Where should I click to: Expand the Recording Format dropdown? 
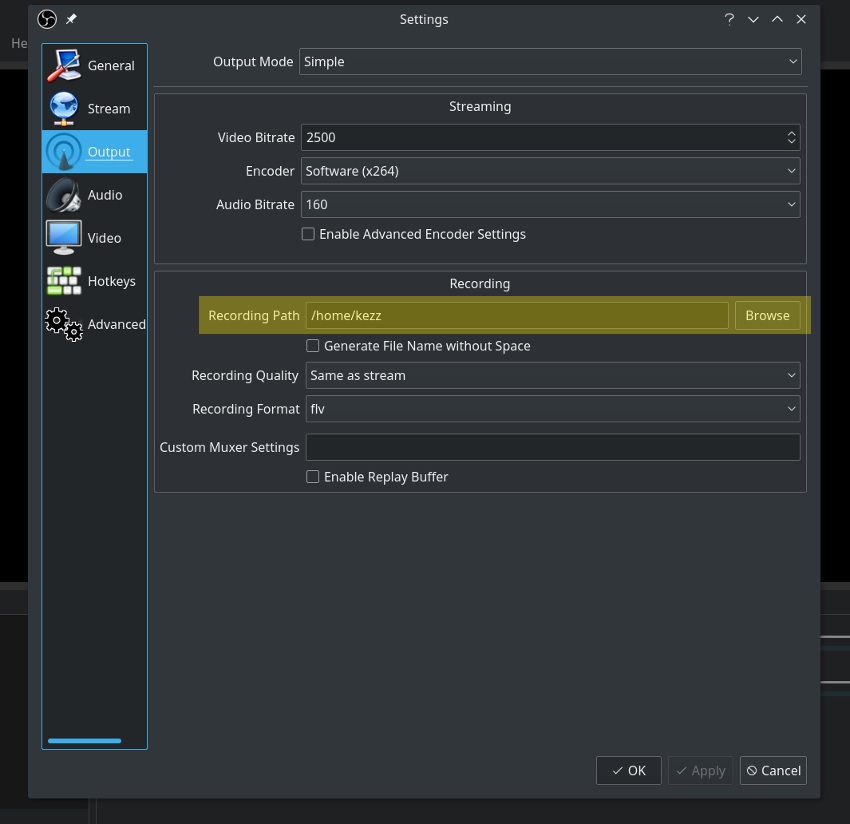553,409
